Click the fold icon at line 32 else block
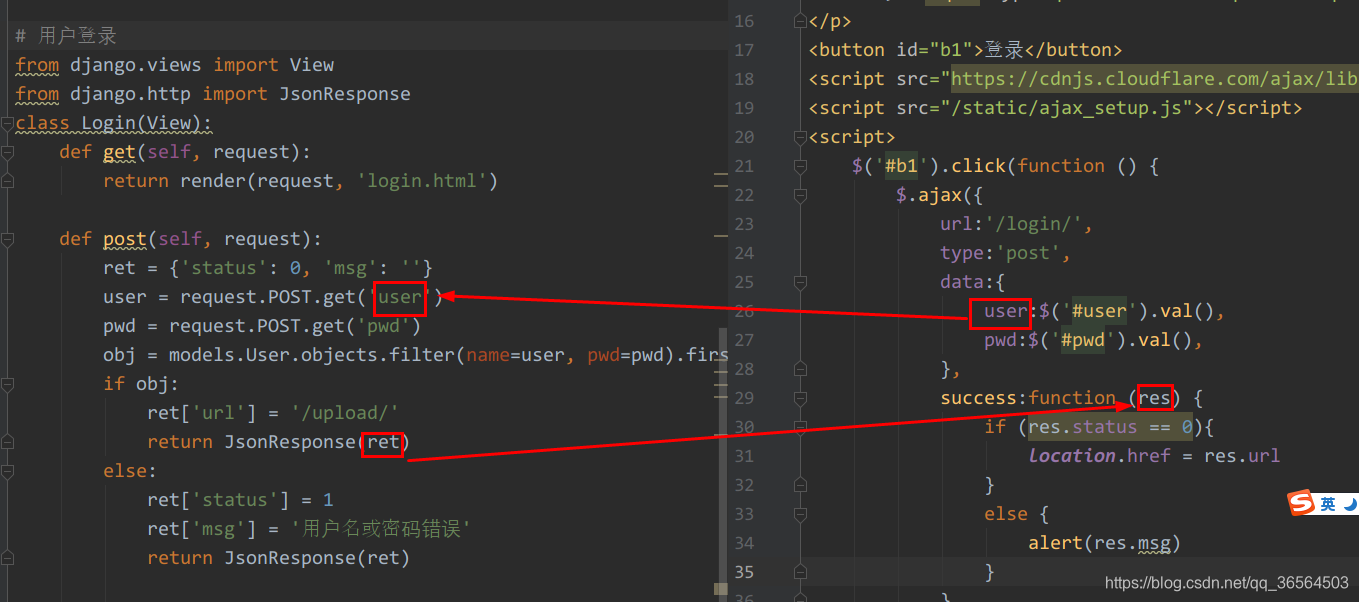 pos(800,484)
